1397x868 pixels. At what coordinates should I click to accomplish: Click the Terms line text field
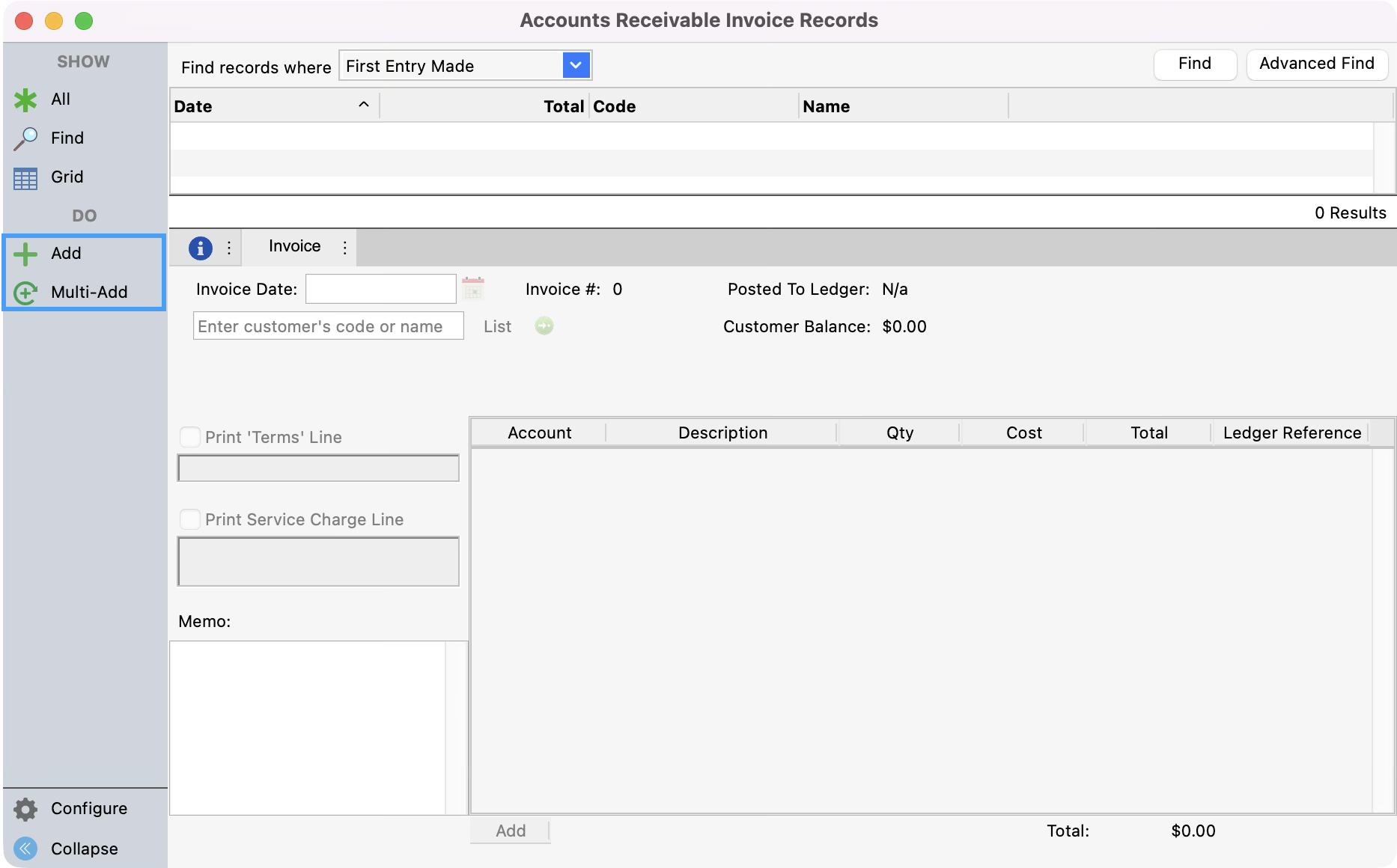click(318, 468)
